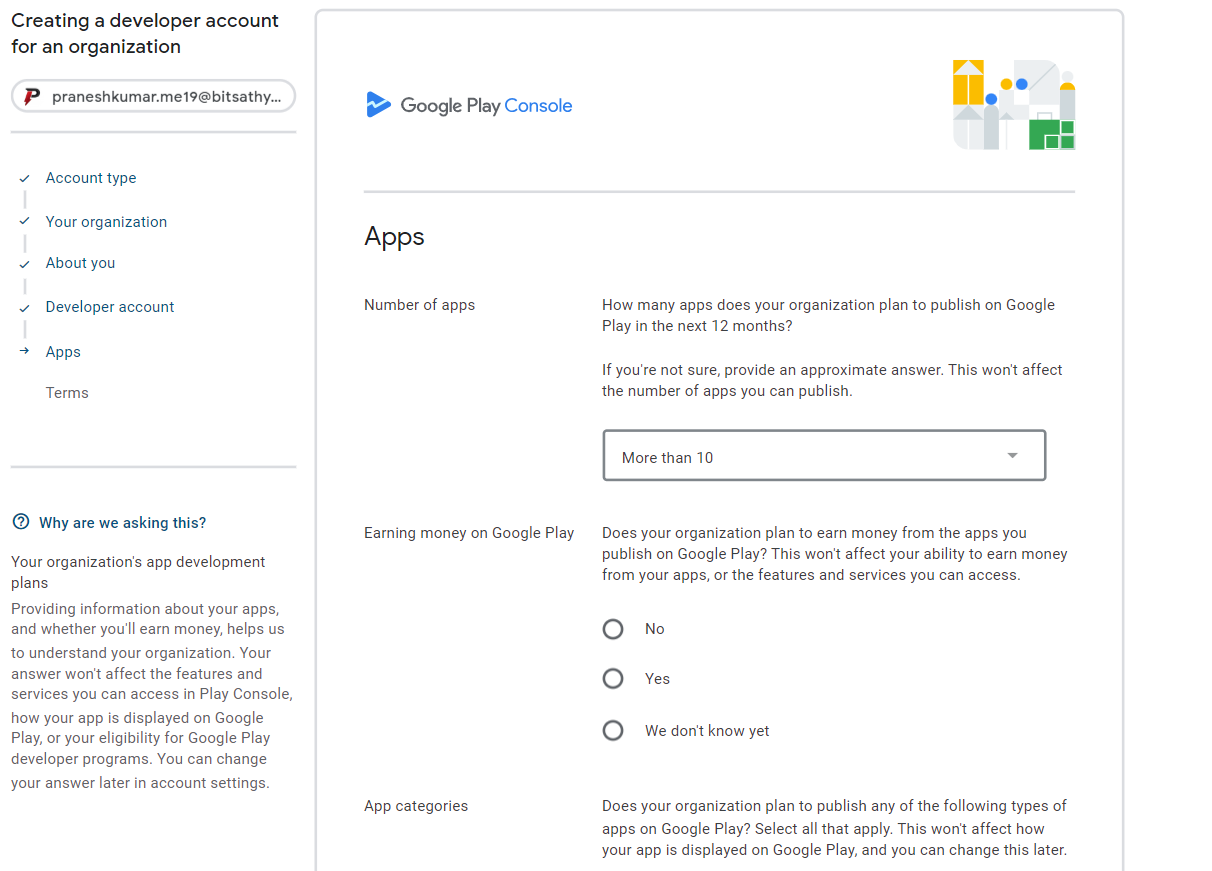Click the checkmark next to About you
Viewport: 1212px width, 871px height.
point(25,264)
